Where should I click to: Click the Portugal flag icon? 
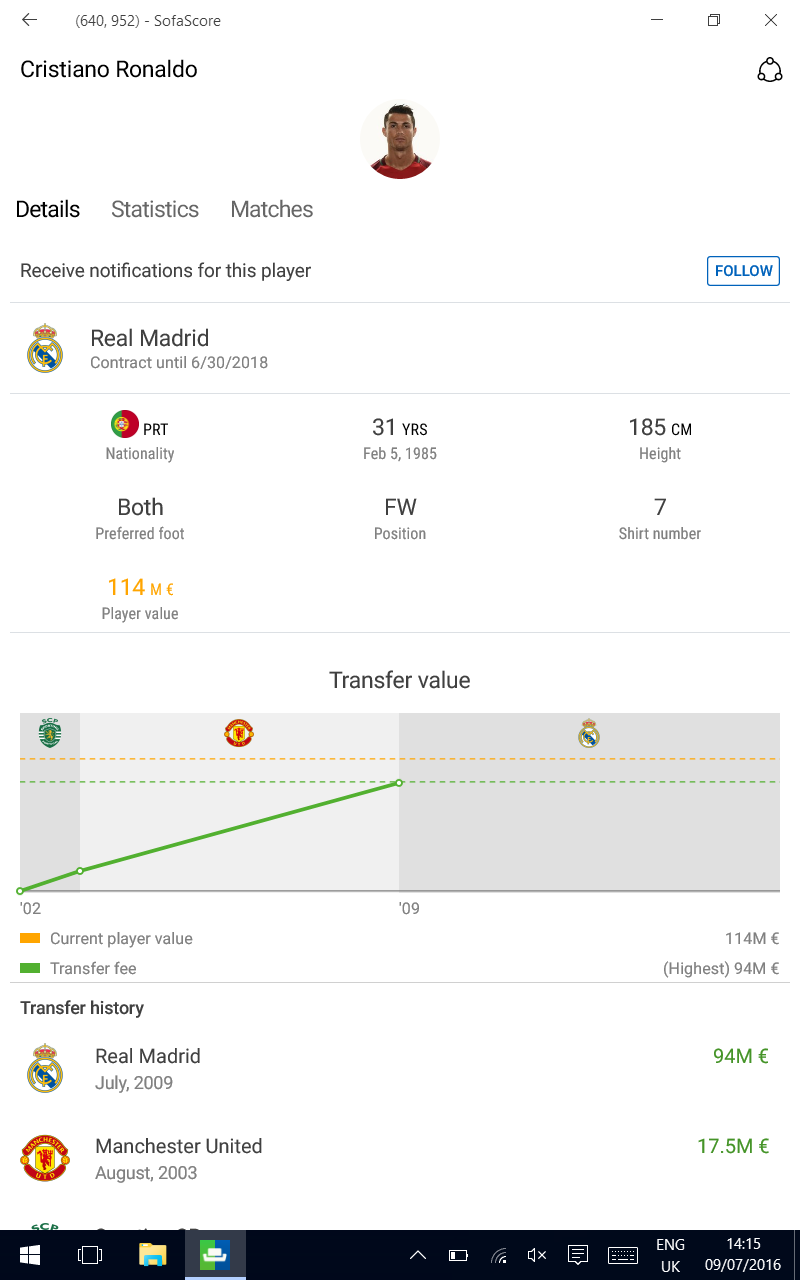tap(124, 424)
